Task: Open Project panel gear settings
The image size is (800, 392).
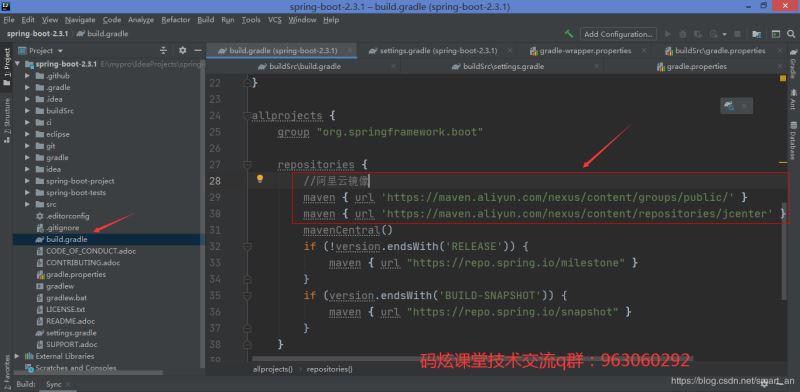Action: point(183,51)
